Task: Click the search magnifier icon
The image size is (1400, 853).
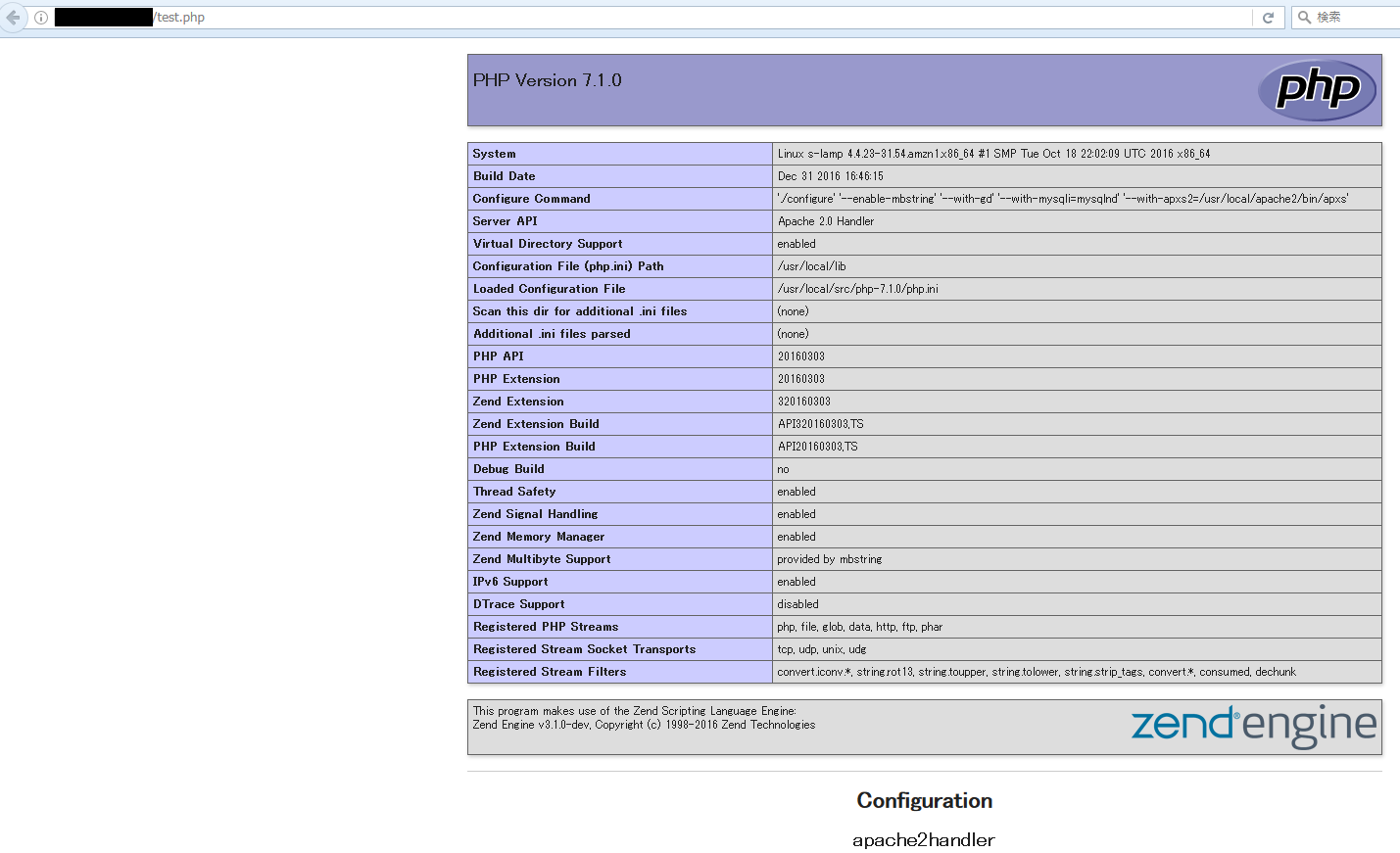Action: click(1305, 17)
